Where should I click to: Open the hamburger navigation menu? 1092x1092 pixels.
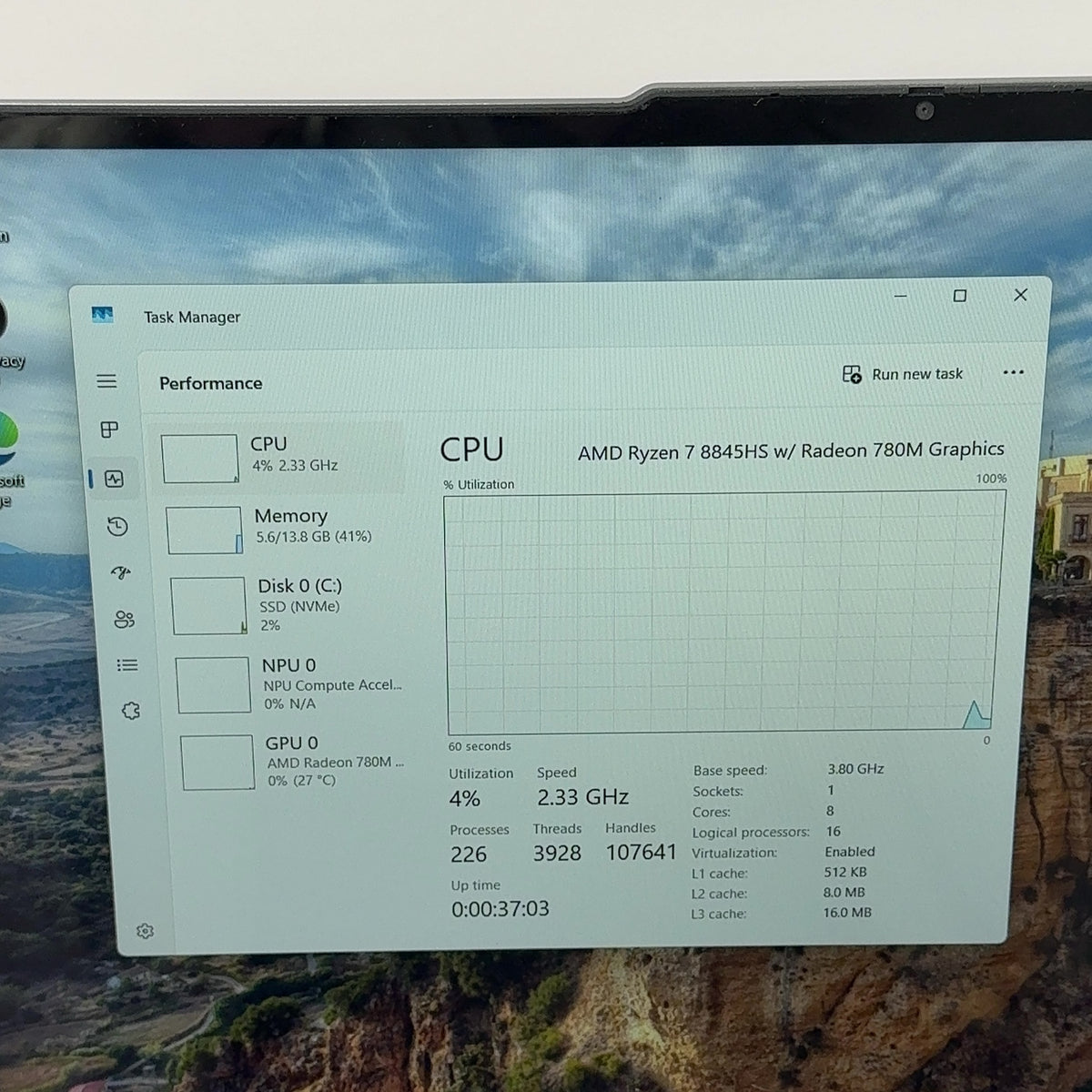coord(106,381)
